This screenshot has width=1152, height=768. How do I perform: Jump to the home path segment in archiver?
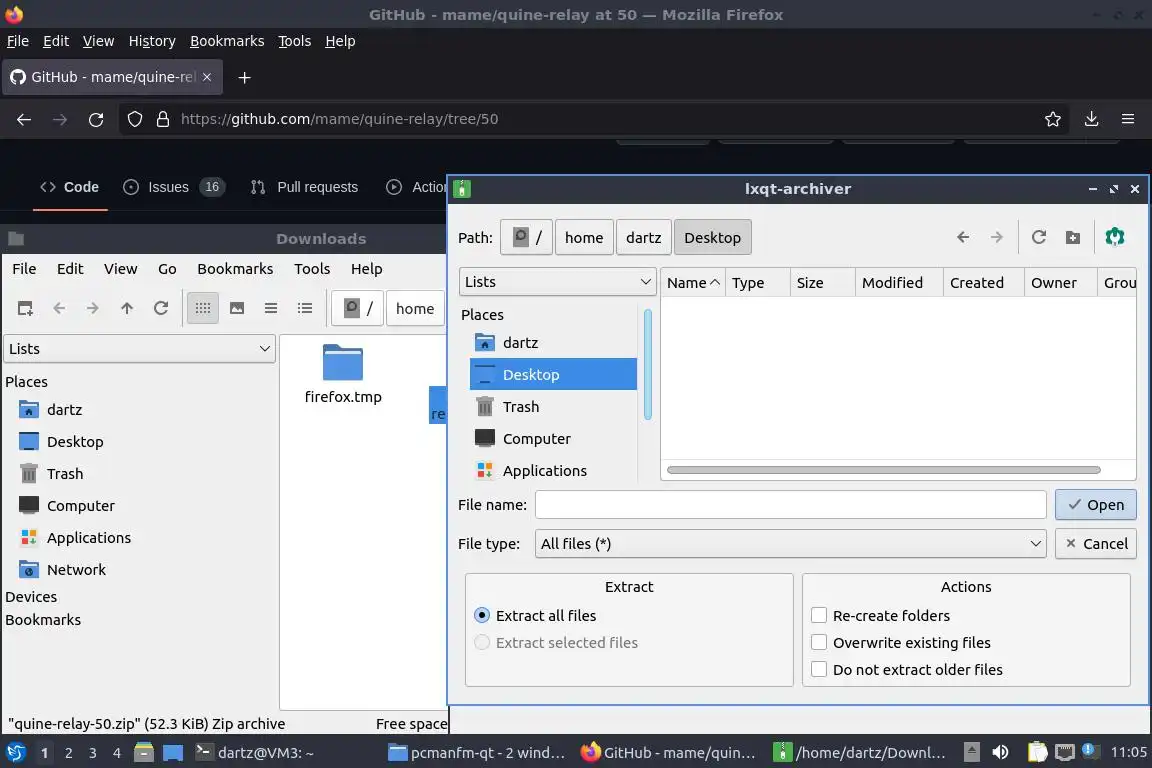pyautogui.click(x=584, y=237)
